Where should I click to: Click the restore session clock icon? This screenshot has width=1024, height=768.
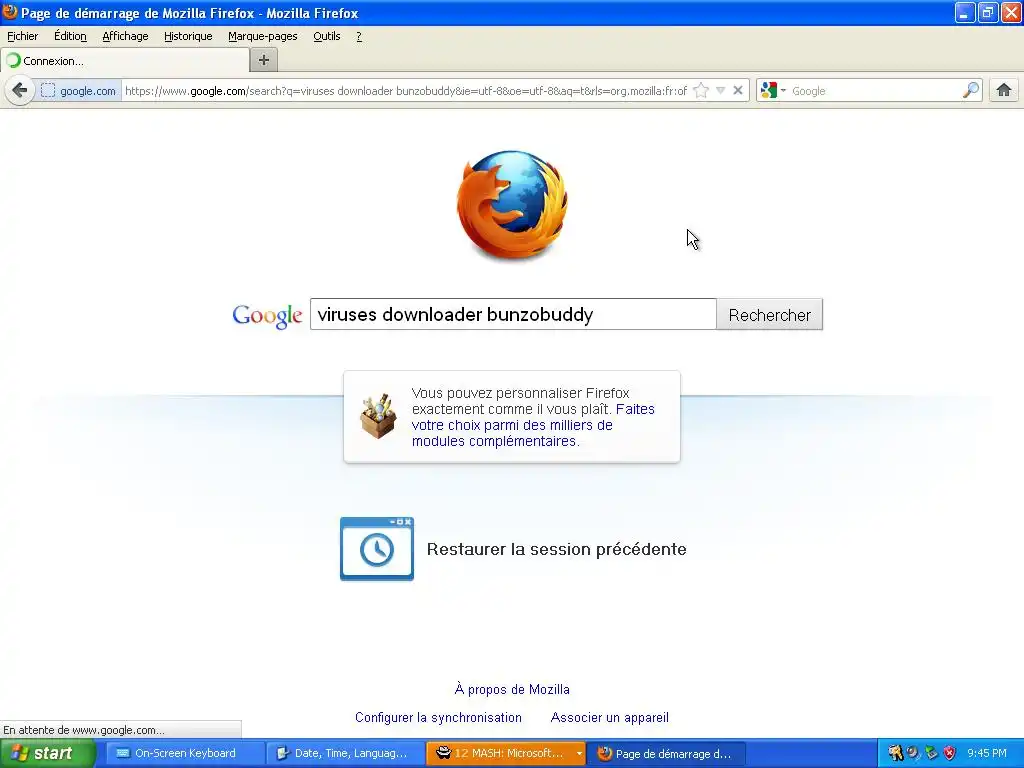click(377, 549)
